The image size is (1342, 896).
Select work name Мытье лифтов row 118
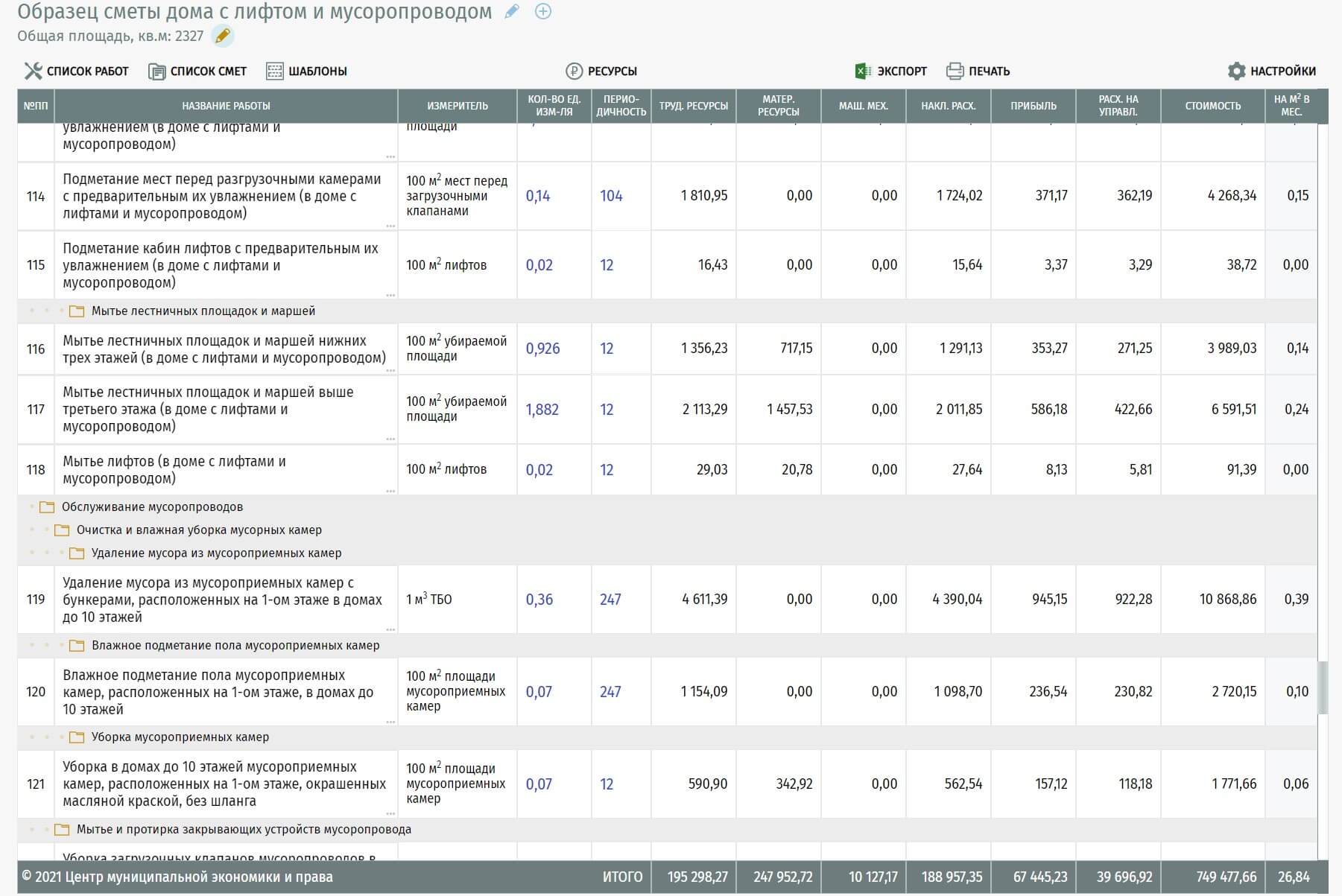coord(174,470)
